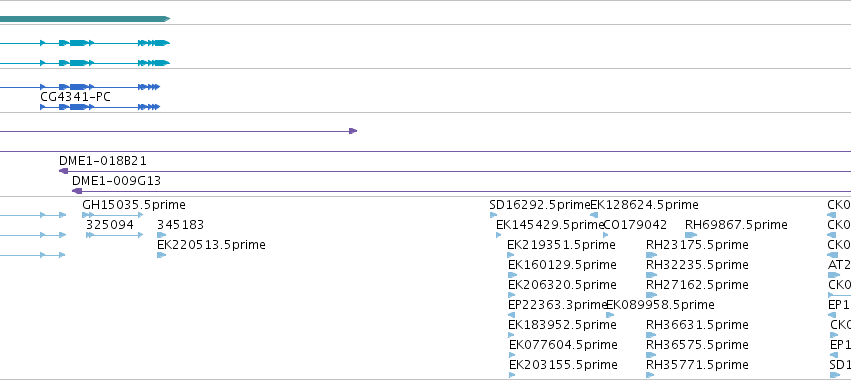Screen dimensions: 851x380
Task: Select the RH36631.5prime EST label
Action: click(x=697, y=325)
